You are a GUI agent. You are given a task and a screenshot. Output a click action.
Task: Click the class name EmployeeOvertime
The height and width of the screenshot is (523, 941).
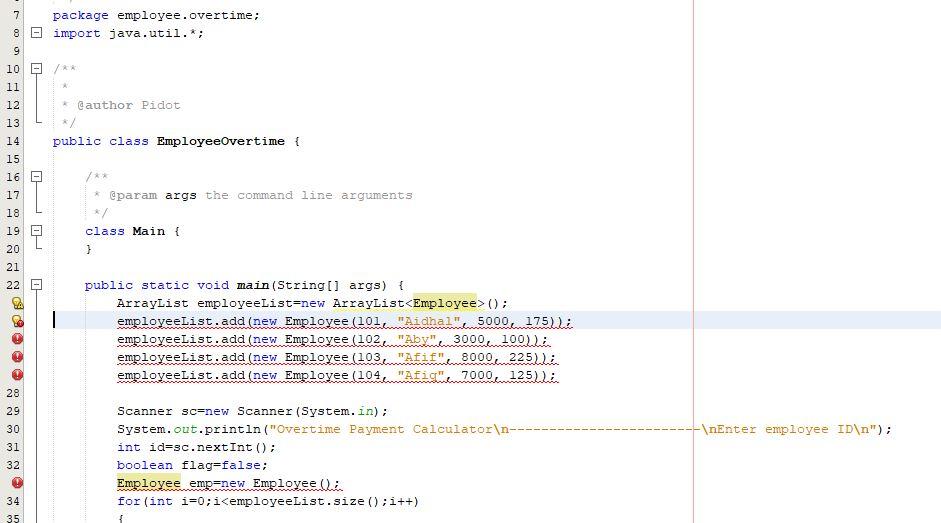click(221, 141)
